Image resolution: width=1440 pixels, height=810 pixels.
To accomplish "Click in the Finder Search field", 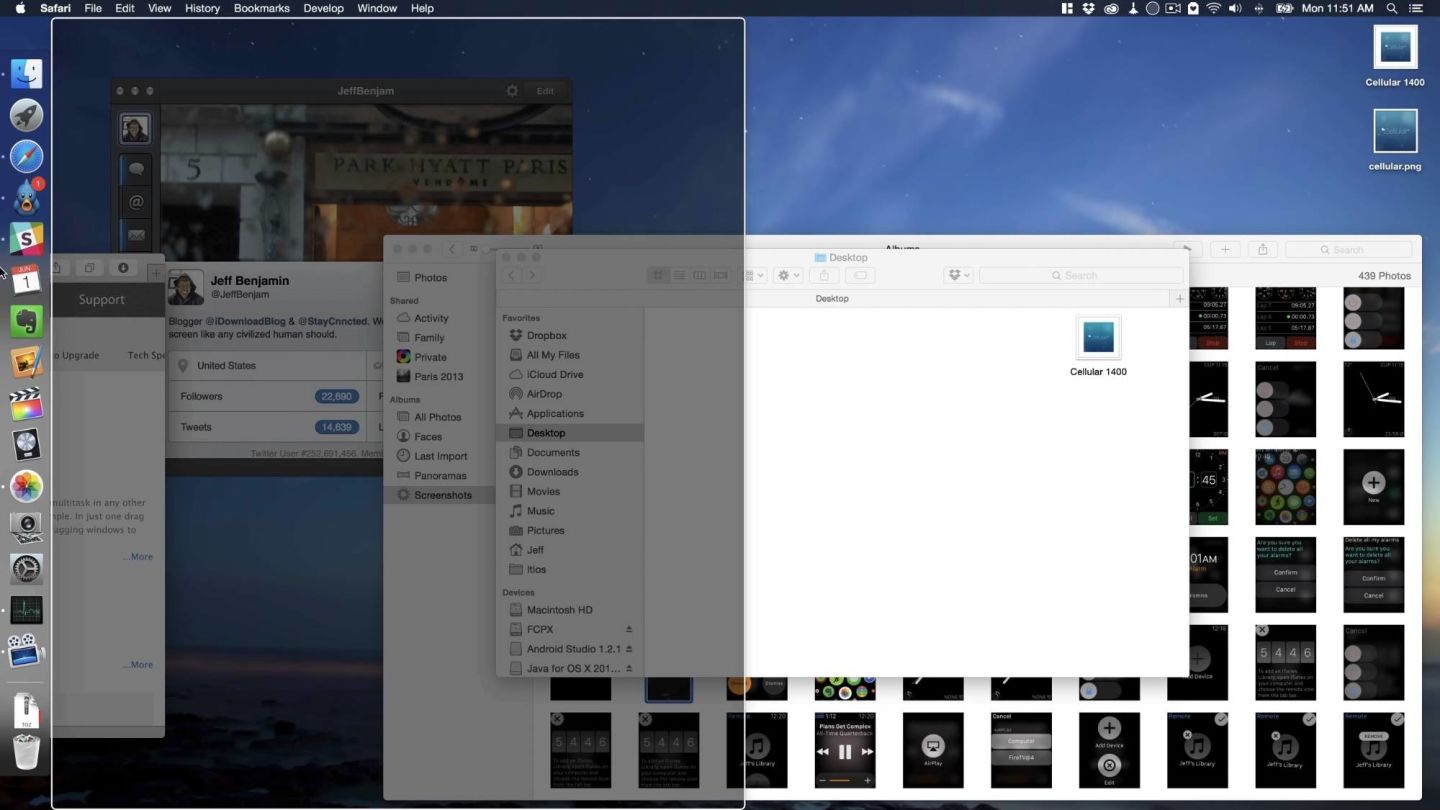I will (1081, 275).
